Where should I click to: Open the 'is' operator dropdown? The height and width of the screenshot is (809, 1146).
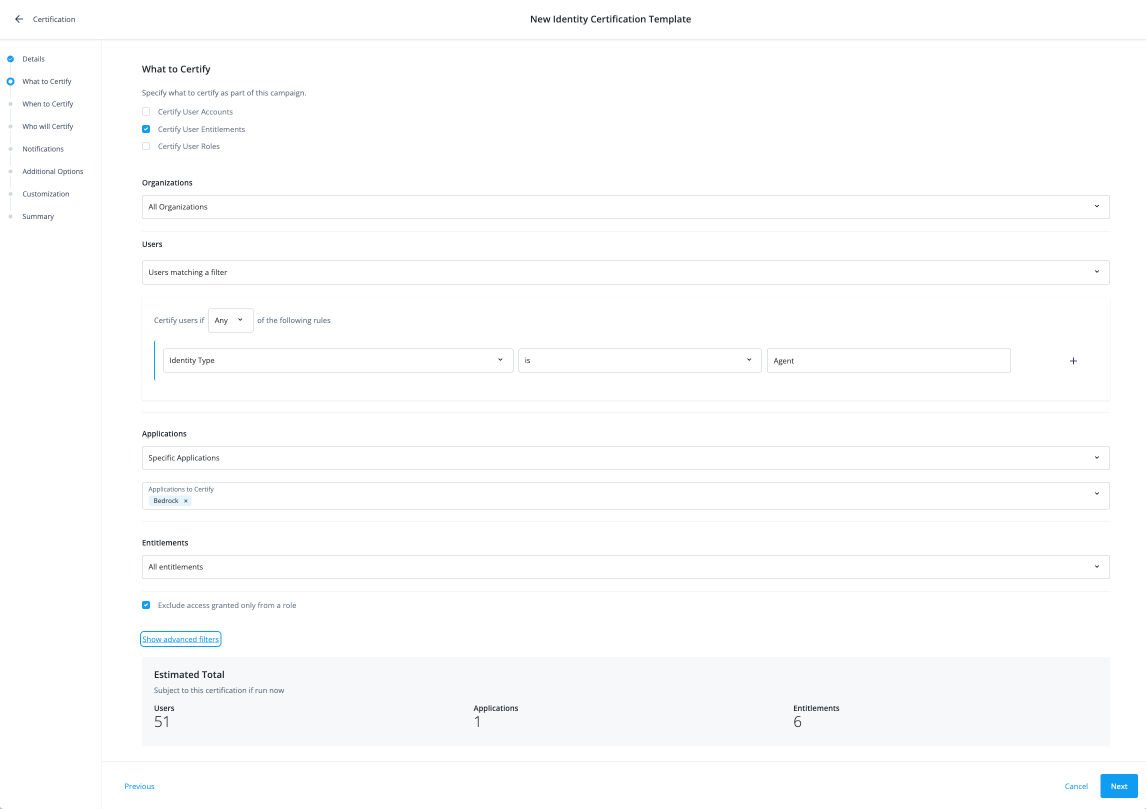640,360
